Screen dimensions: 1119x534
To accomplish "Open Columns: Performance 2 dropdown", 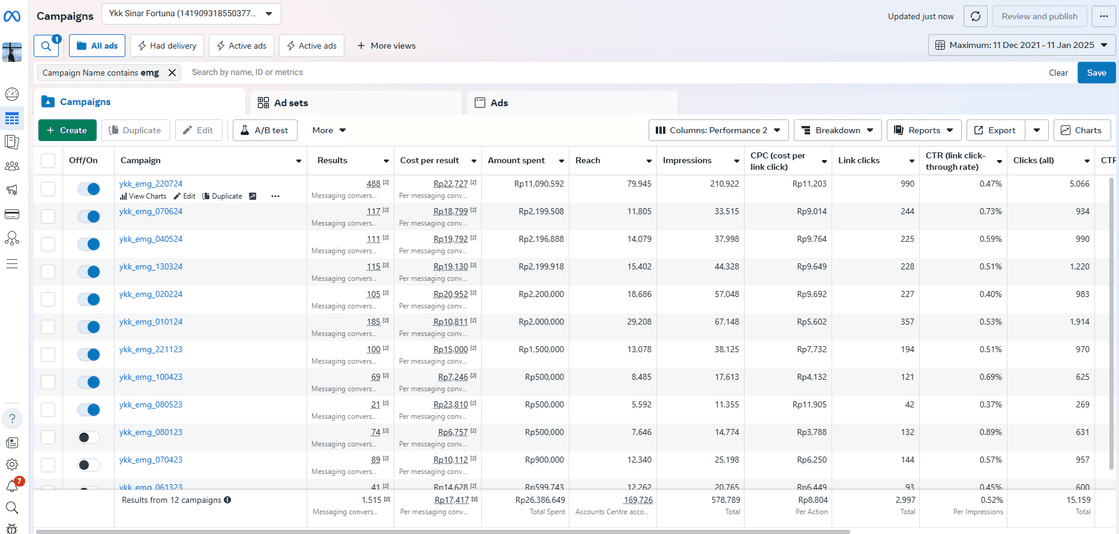I will coord(718,131).
